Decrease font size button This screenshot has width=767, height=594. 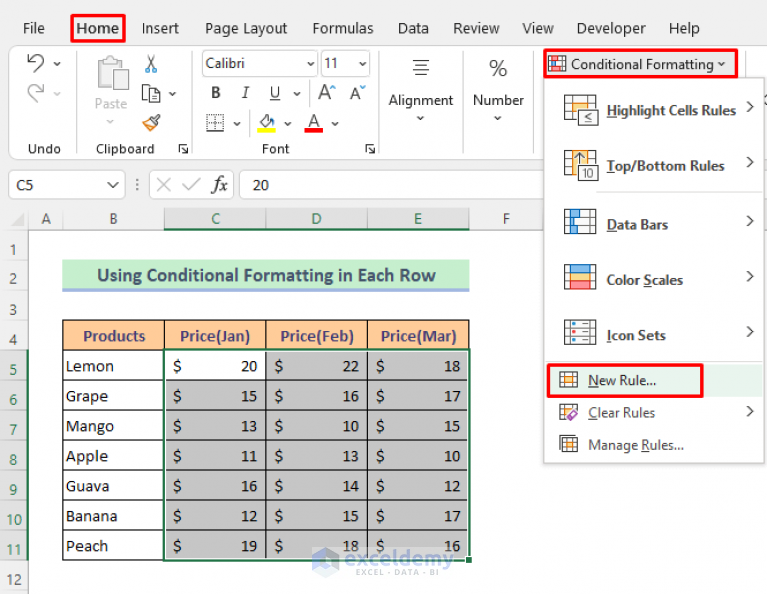point(358,92)
